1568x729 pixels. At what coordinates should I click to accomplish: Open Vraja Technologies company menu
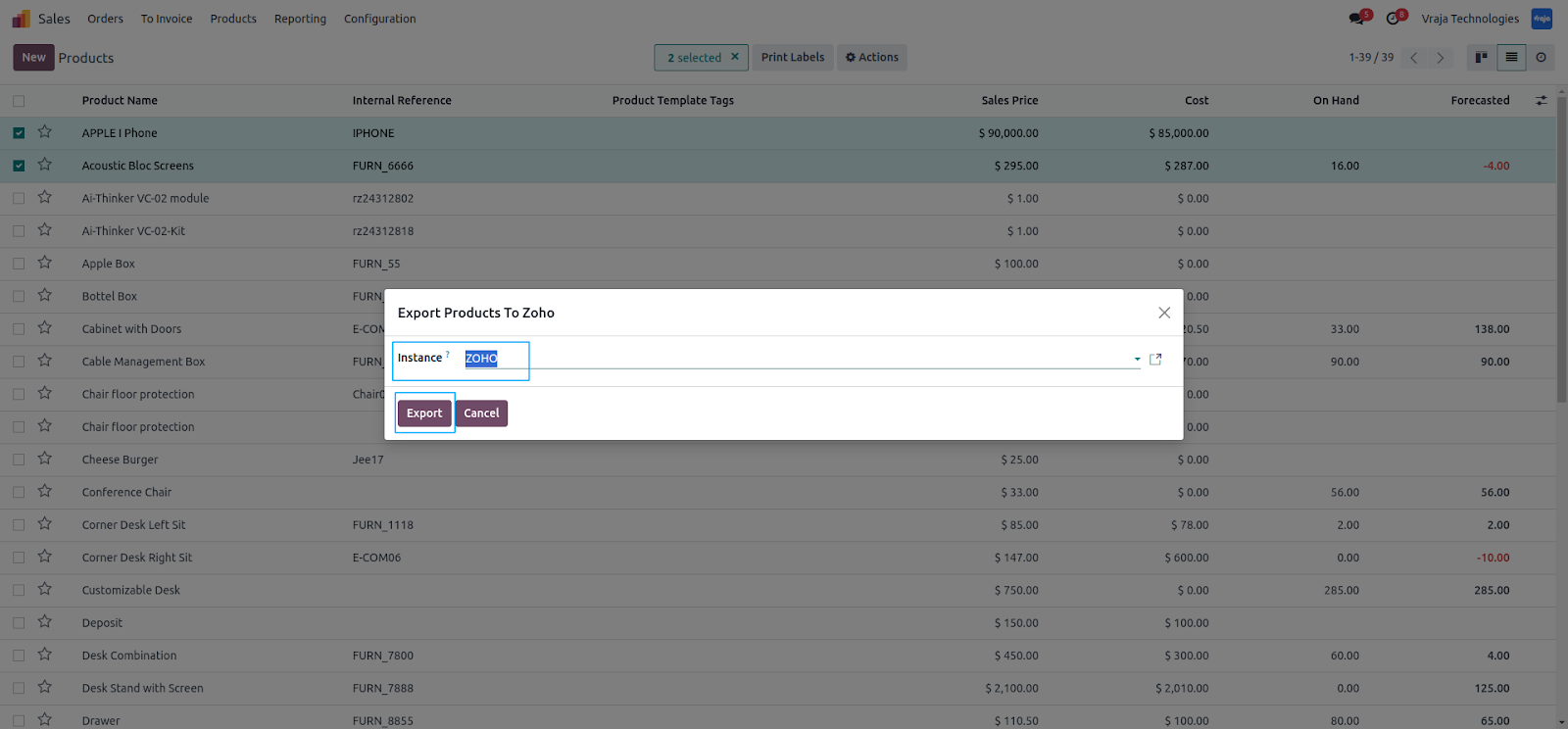1470,19
